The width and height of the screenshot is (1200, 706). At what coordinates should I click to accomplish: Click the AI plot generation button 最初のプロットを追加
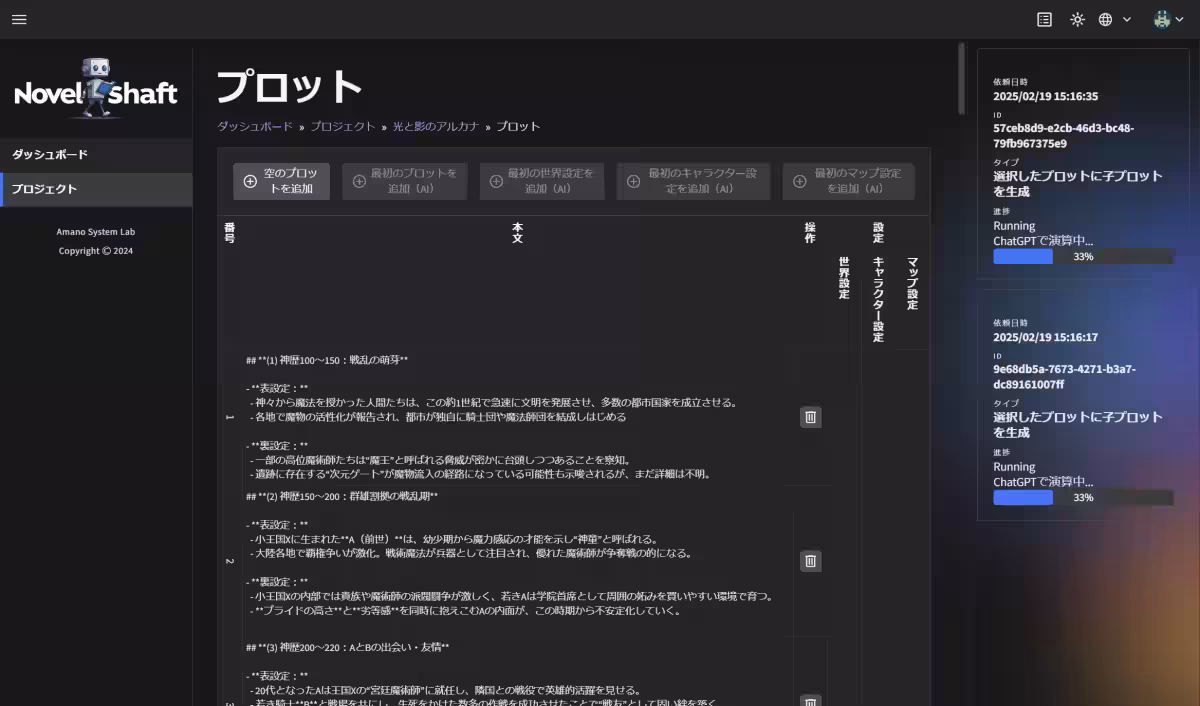pyautogui.click(x=404, y=181)
